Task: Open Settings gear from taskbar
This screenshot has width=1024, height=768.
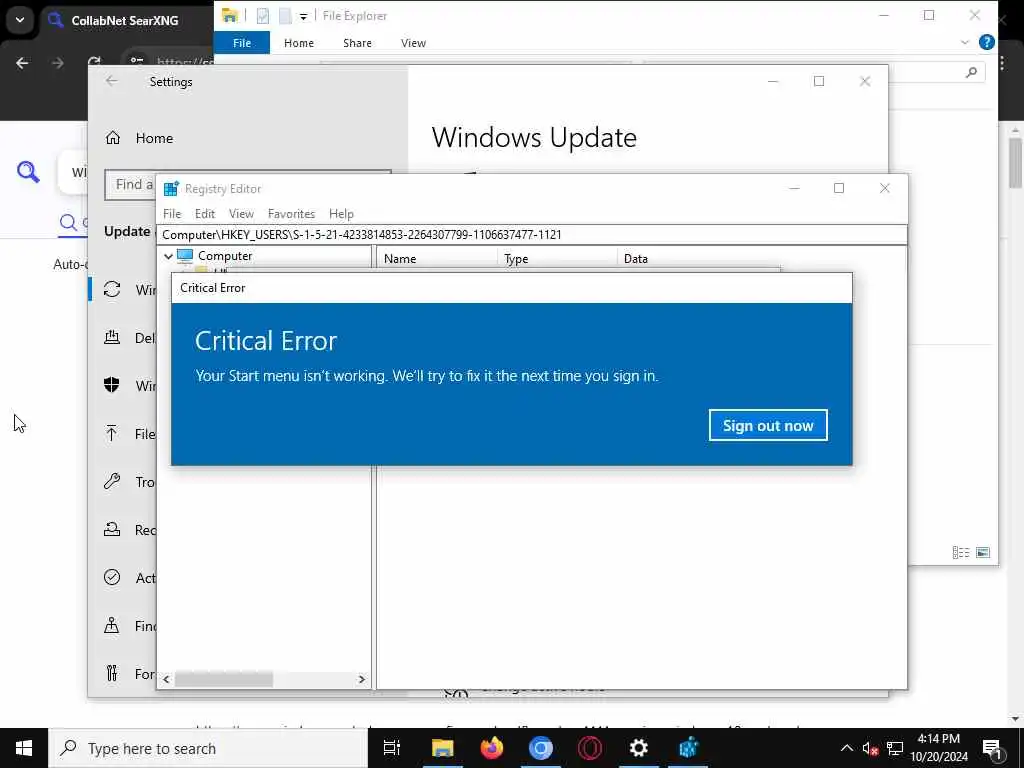Action: pyautogui.click(x=639, y=748)
